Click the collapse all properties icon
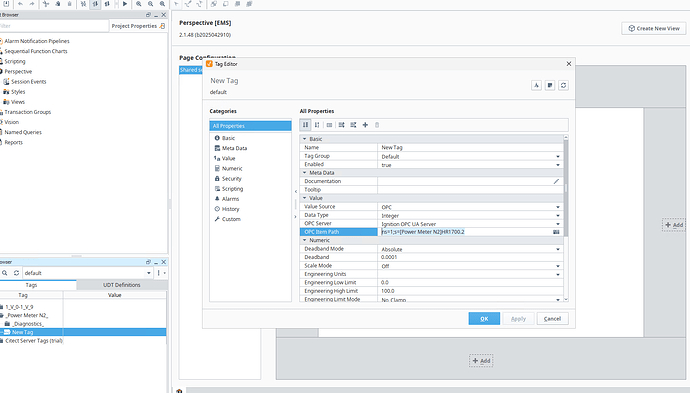The image size is (690, 393). click(353, 125)
